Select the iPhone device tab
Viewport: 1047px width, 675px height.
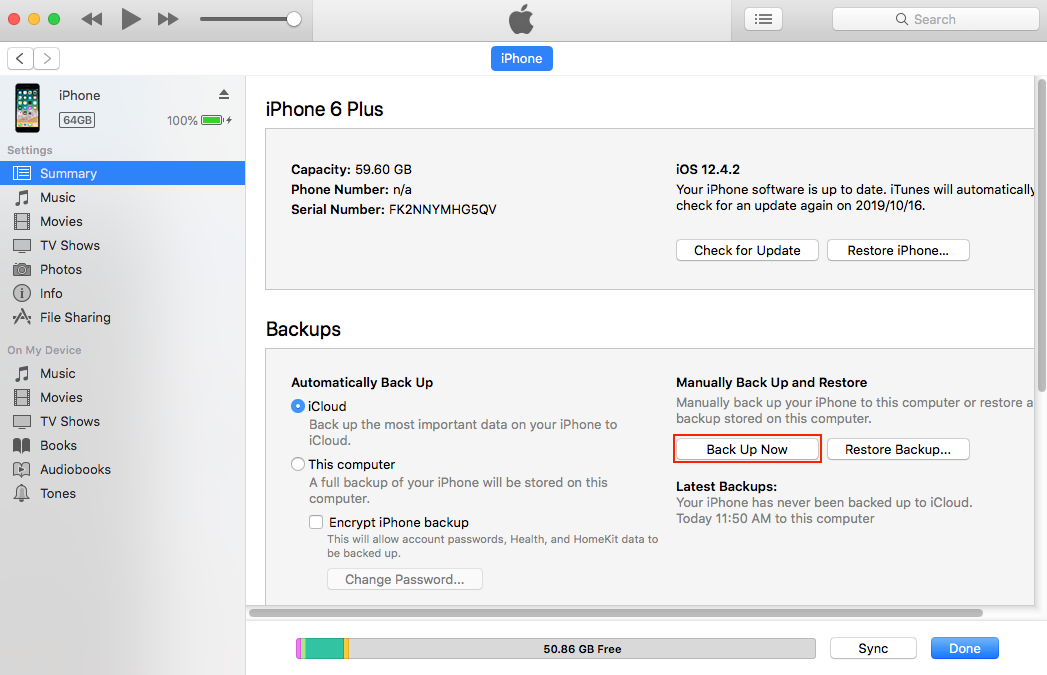point(521,59)
